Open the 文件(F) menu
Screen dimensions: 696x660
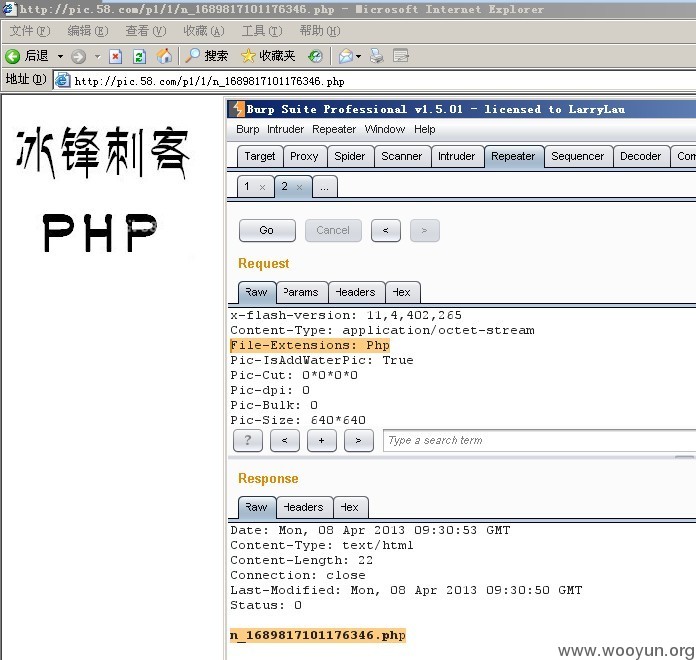point(30,31)
